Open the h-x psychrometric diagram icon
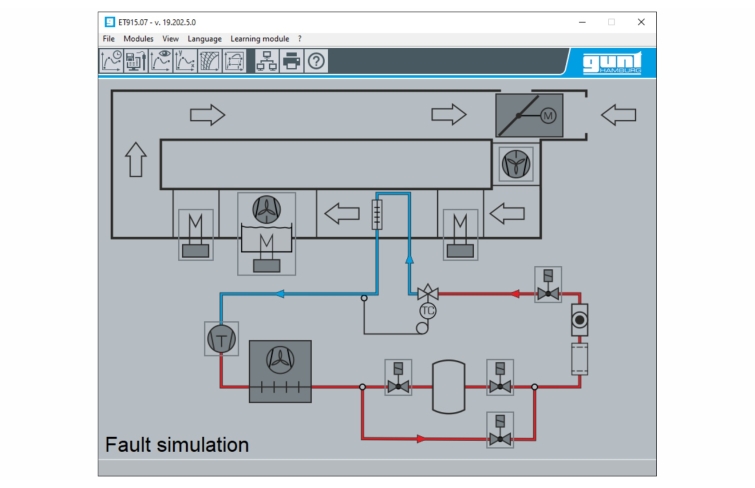Screen dimensions: 755x488 click(x=209, y=61)
